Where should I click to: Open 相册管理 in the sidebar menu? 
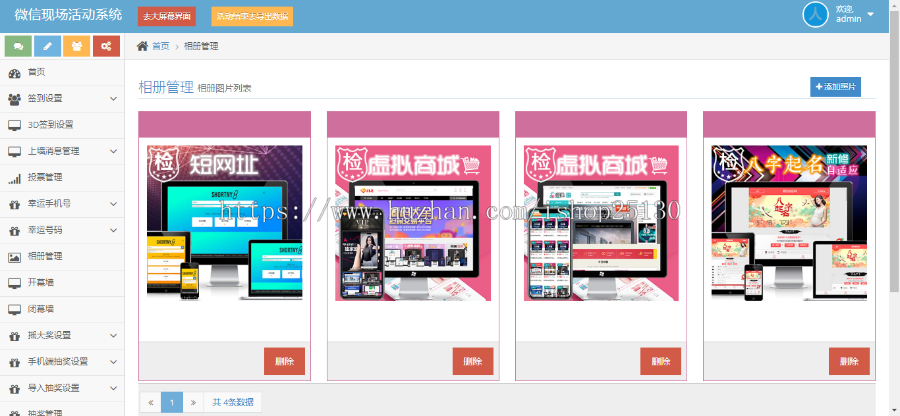(x=44, y=256)
